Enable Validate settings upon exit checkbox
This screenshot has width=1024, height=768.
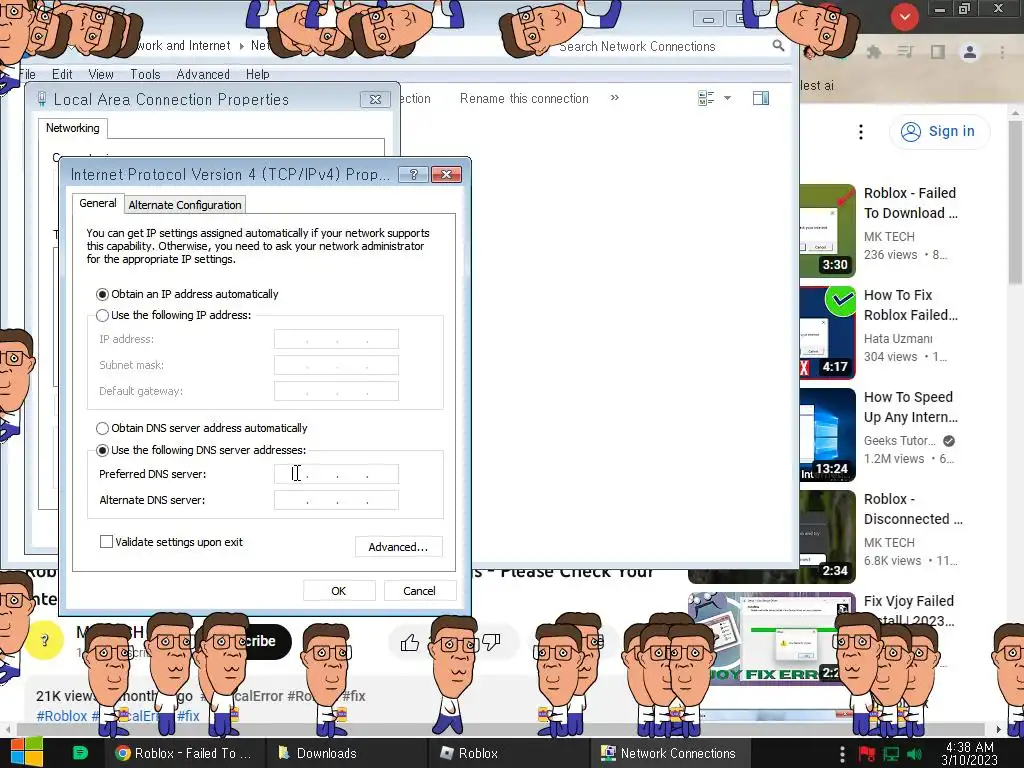106,541
